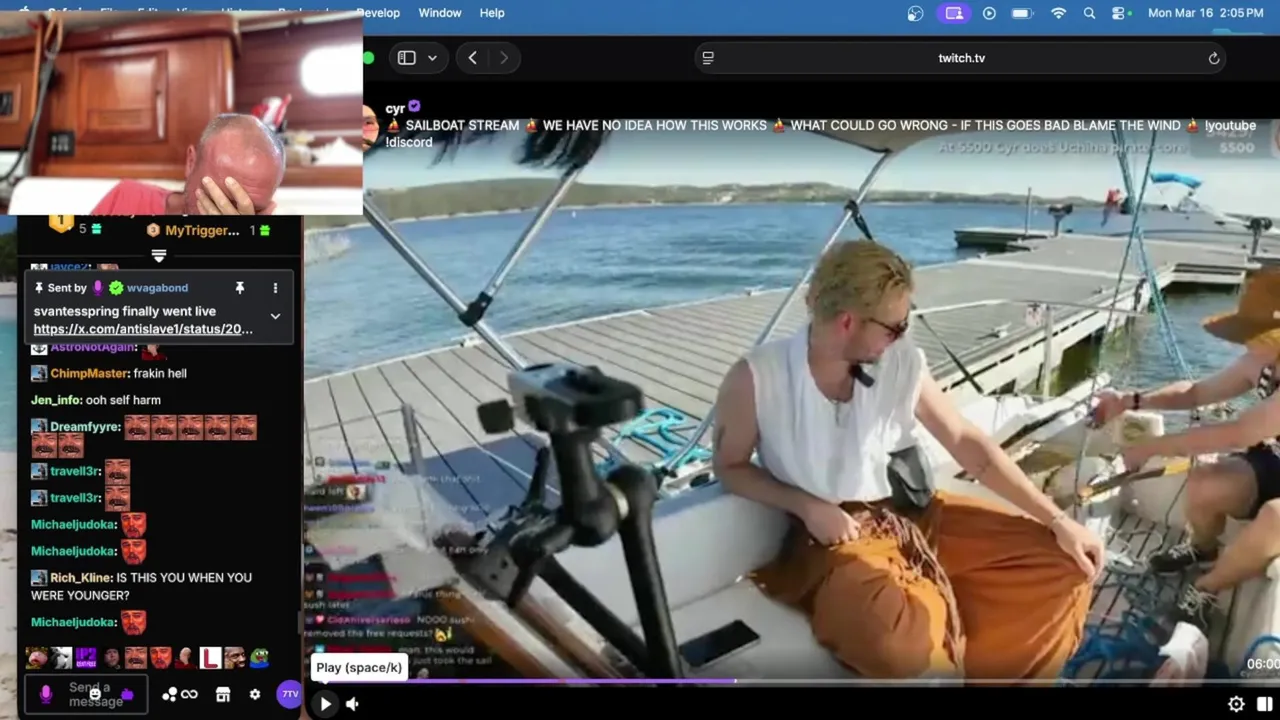Open the date and time in menu bar
Viewport: 1280px width, 720px height.
1205,13
